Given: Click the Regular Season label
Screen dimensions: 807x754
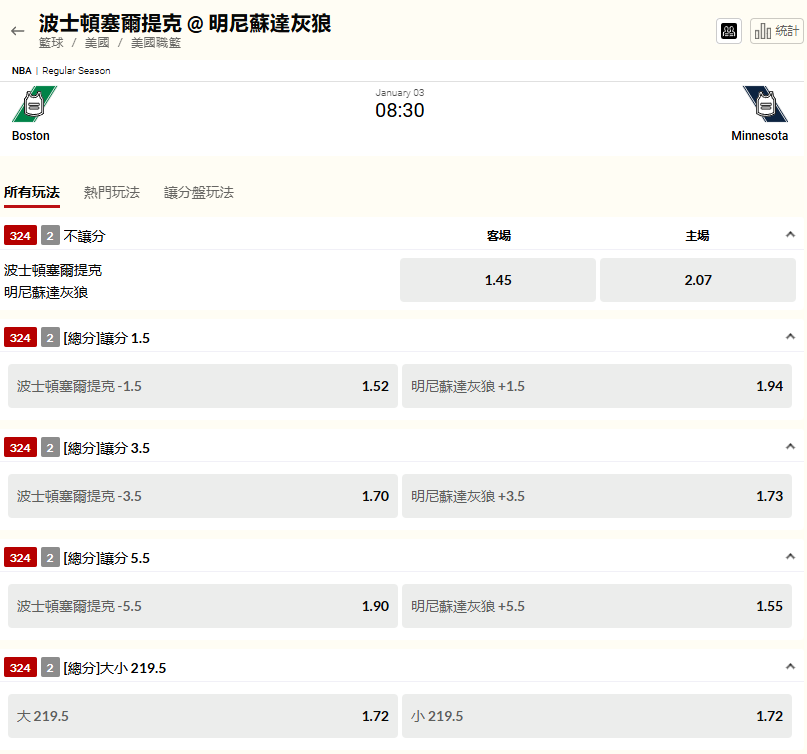Looking at the screenshot, I should [76, 71].
